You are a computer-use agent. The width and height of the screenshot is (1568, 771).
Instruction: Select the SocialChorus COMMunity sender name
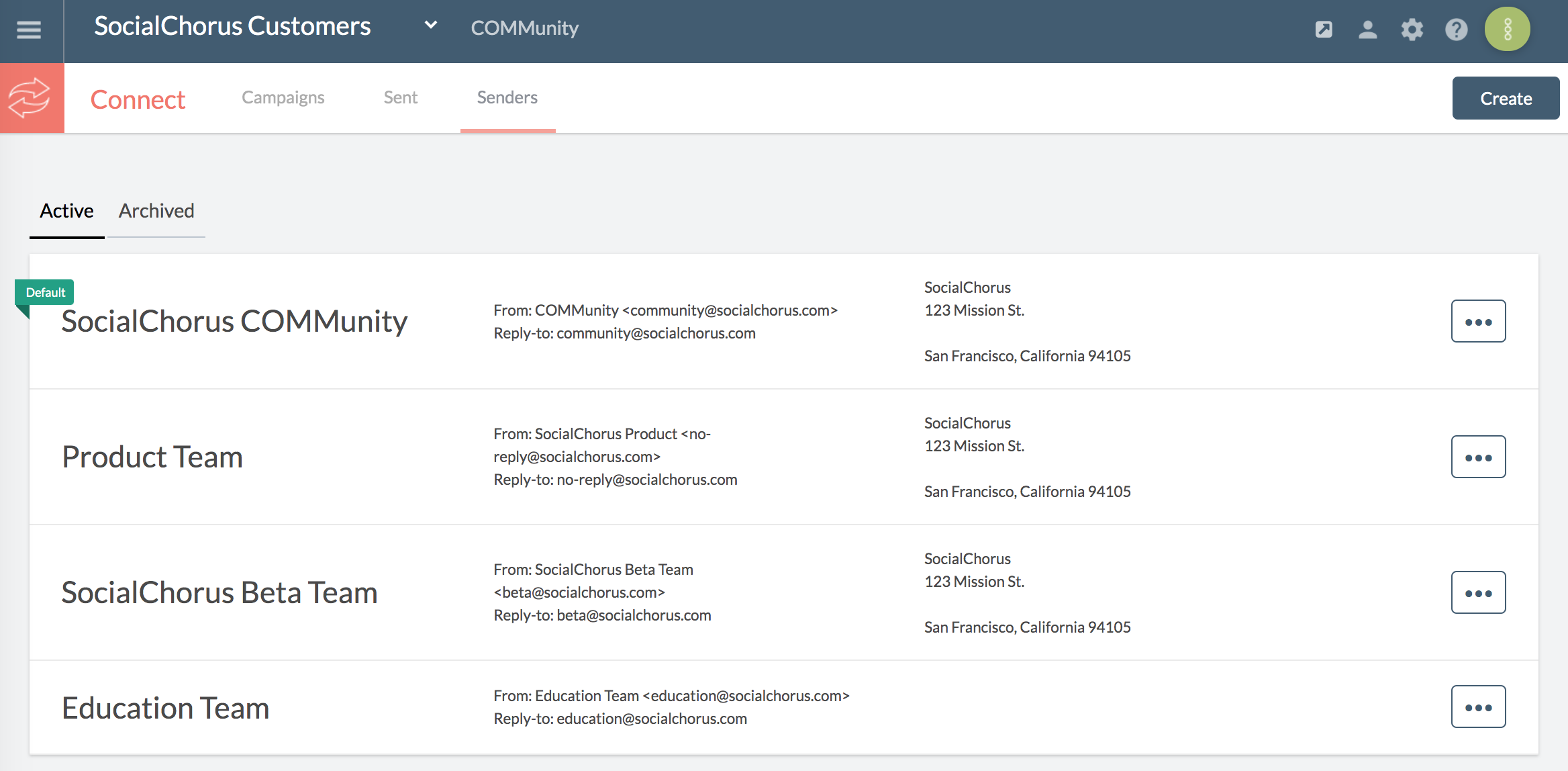tap(234, 321)
